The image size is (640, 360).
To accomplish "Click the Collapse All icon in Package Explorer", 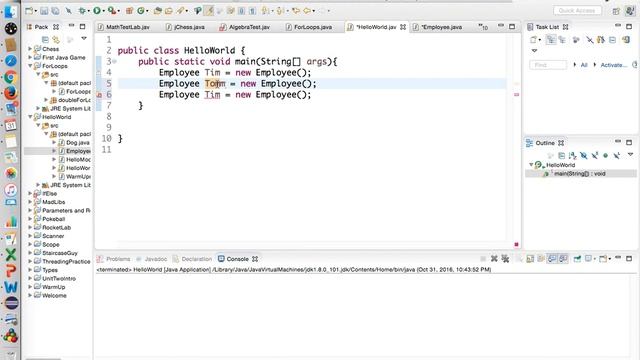I will (x=45, y=40).
